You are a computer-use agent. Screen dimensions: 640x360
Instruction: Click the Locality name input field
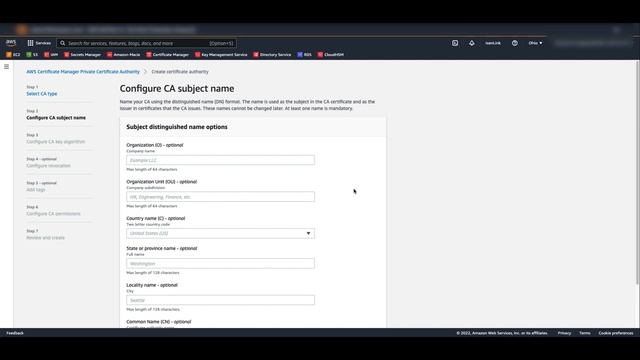pyautogui.click(x=220, y=300)
